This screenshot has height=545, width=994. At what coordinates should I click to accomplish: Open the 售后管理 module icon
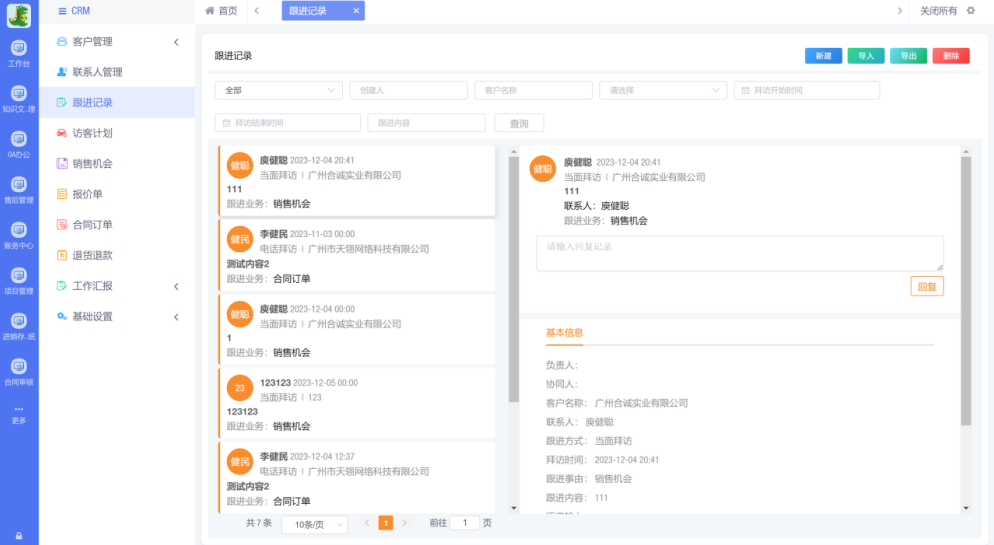tap(18, 189)
